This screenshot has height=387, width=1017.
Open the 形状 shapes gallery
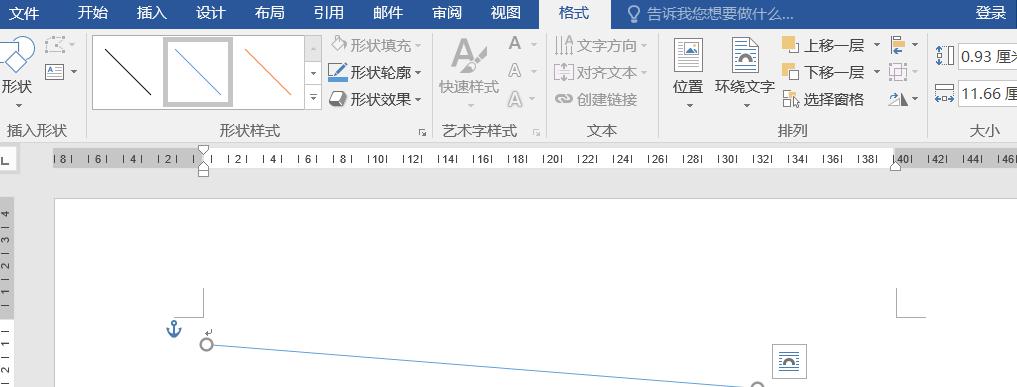click(17, 73)
